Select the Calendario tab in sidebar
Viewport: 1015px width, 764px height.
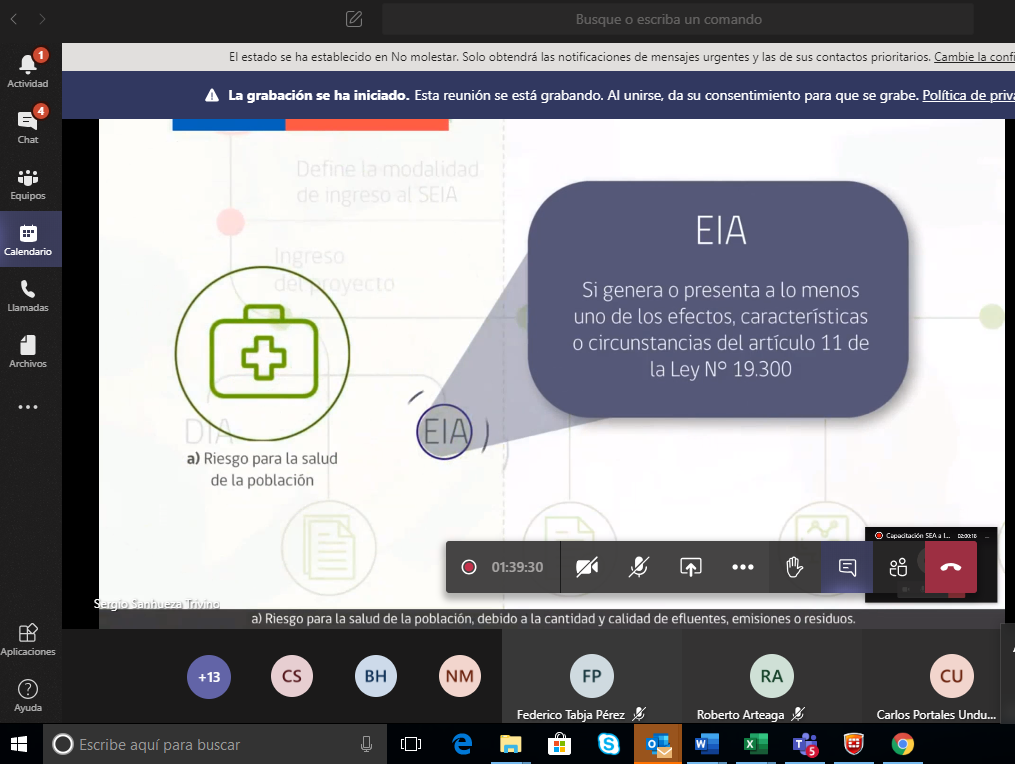coord(28,239)
